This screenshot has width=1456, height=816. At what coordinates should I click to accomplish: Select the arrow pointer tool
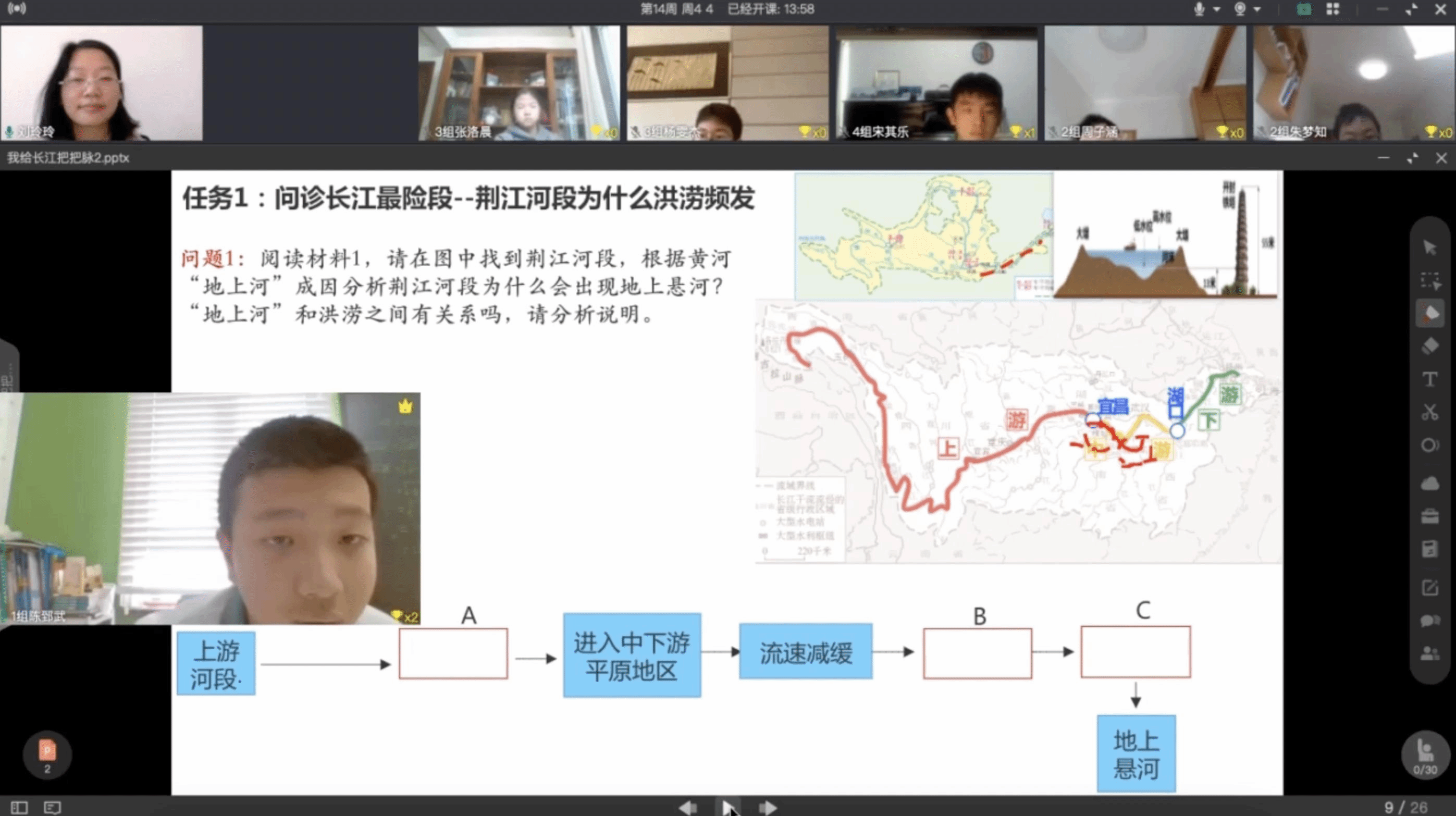(x=1429, y=248)
